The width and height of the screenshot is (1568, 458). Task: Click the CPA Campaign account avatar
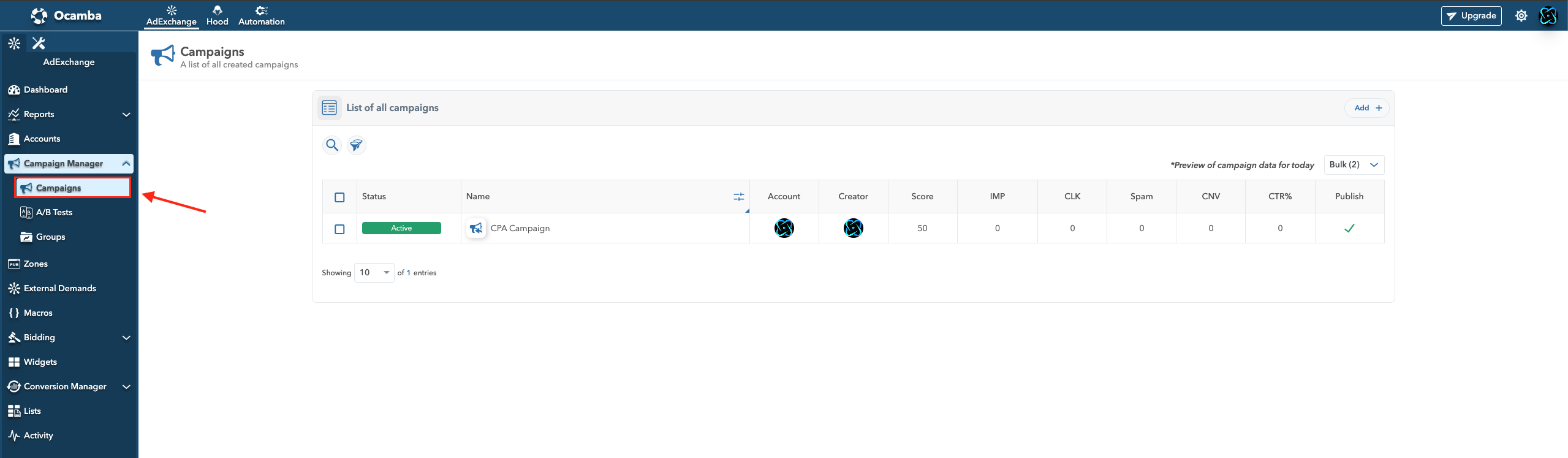[784, 228]
